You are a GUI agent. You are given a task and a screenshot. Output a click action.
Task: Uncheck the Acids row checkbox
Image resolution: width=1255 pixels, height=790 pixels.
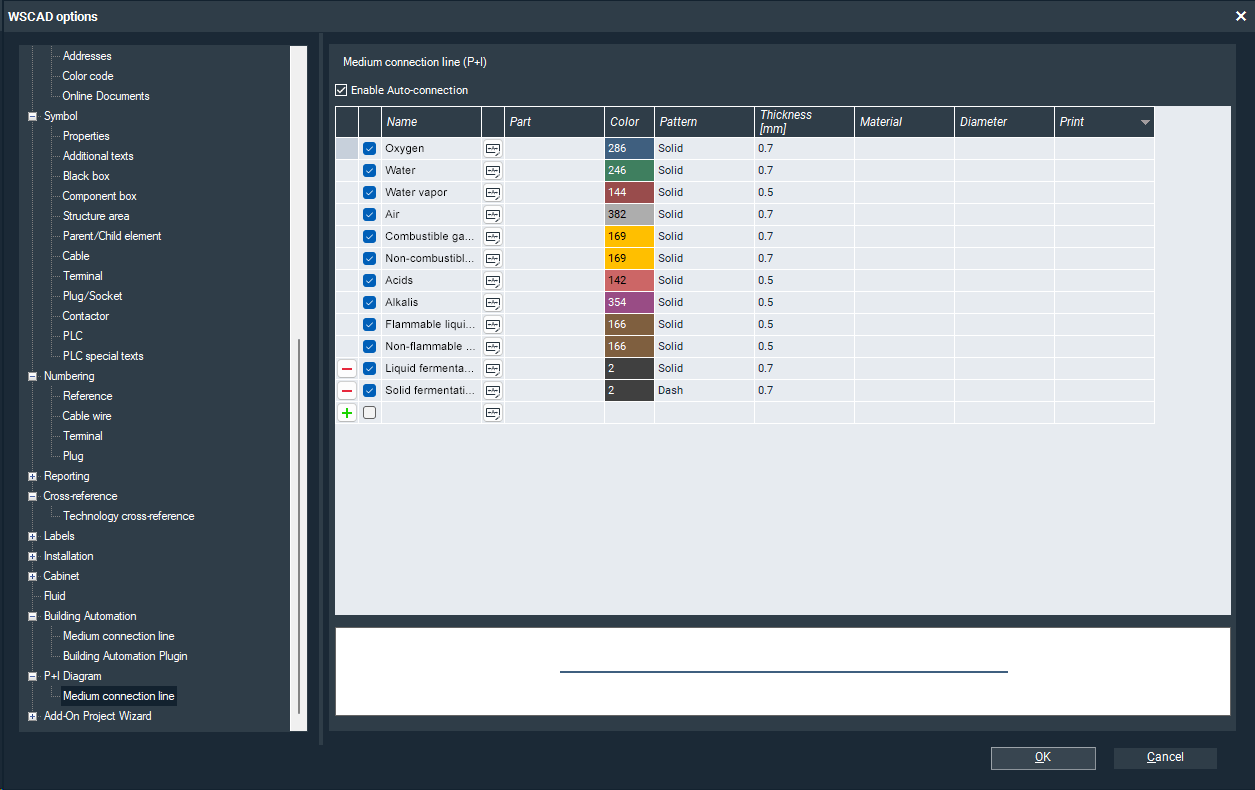[x=370, y=281]
